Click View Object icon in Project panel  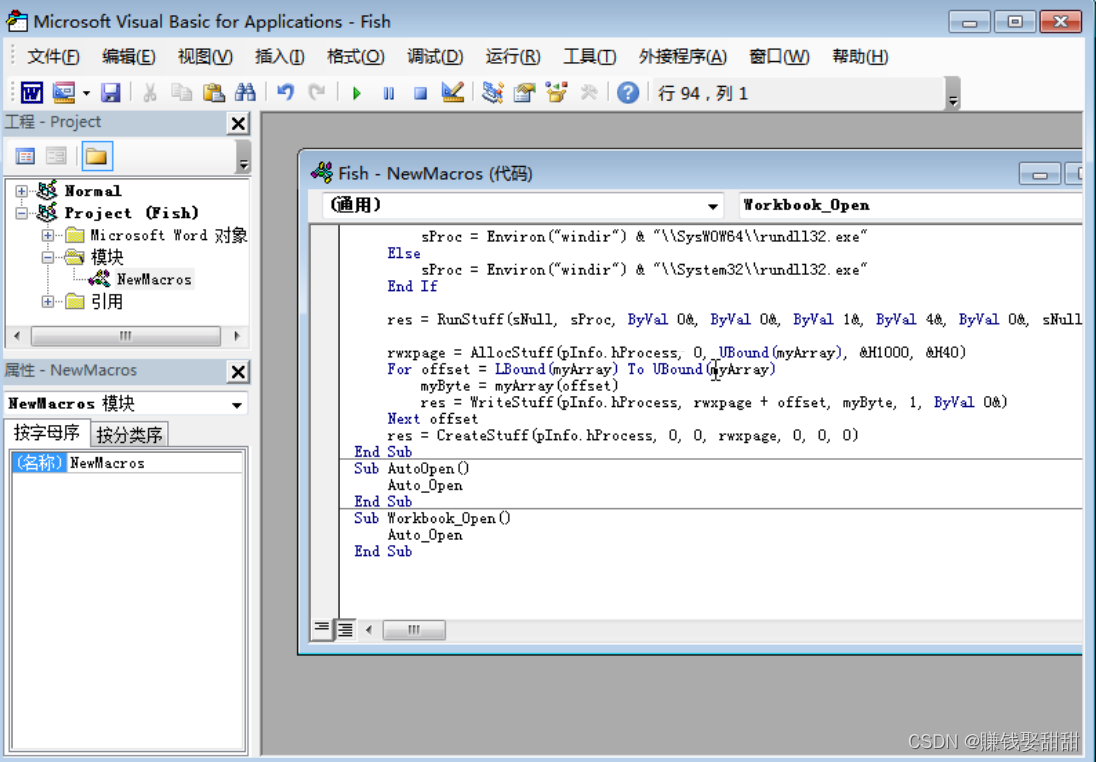tap(56, 156)
